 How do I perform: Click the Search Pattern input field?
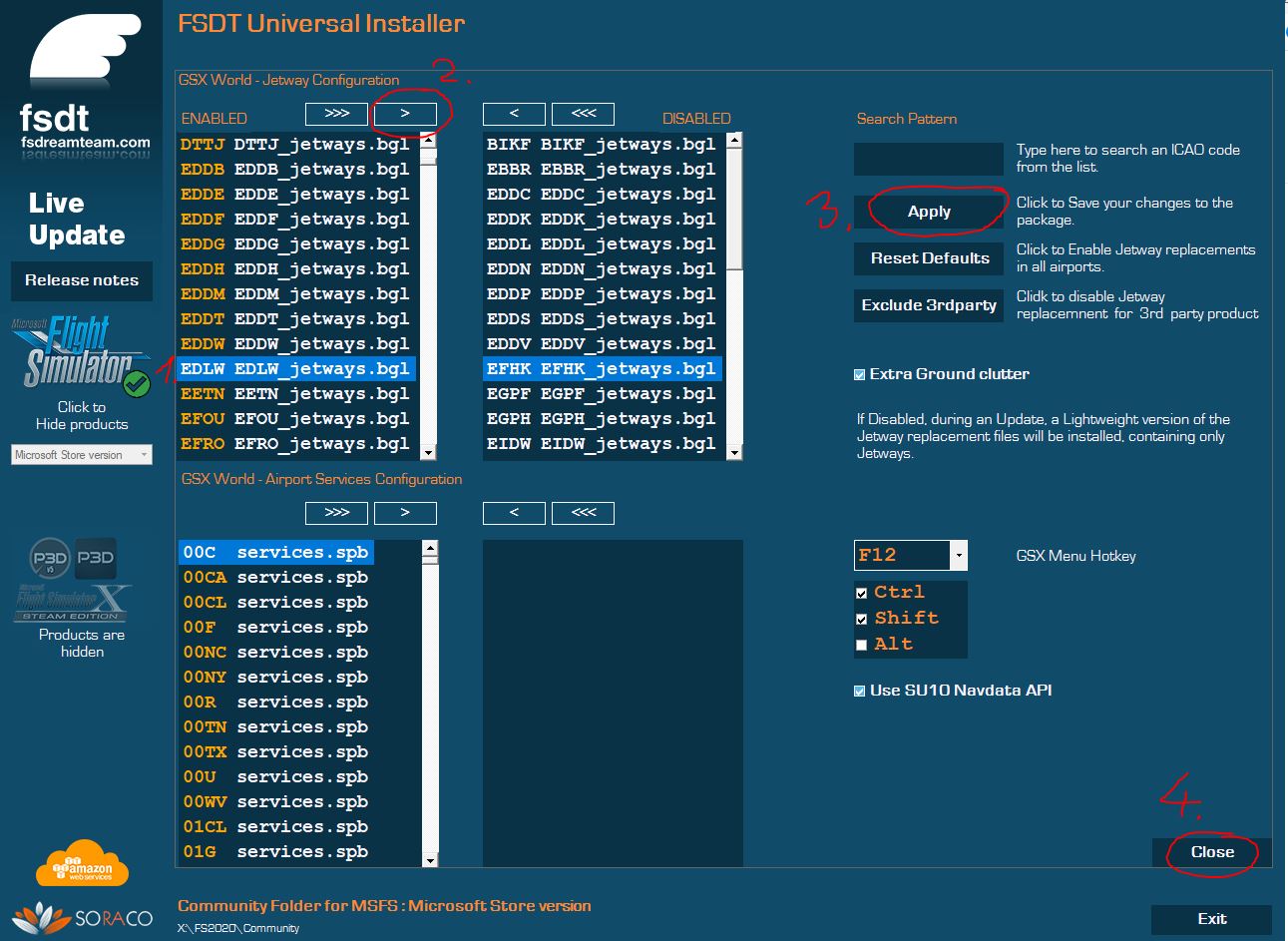pyautogui.click(x=928, y=159)
